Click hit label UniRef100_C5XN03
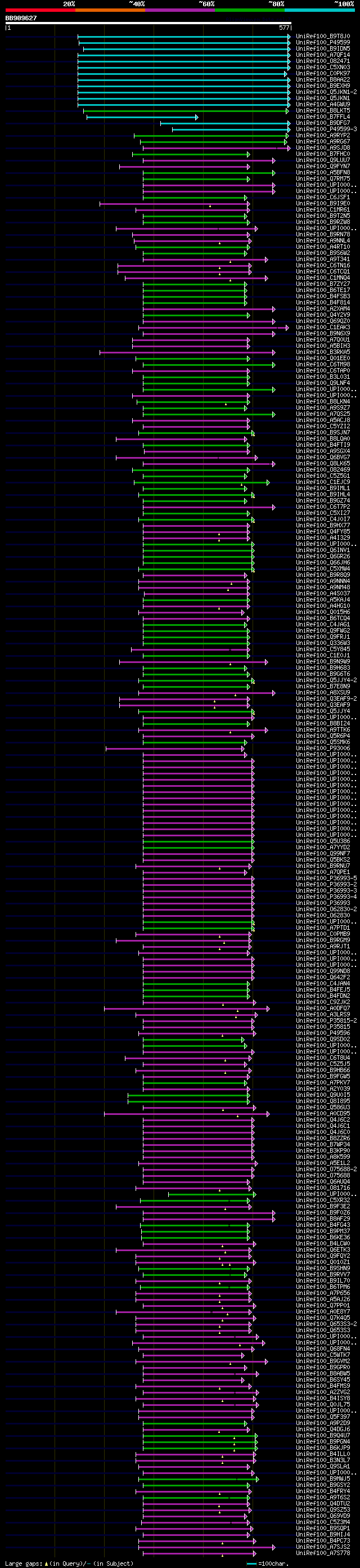Image resolution: width=360 pixels, height=1568 pixels. (323, 68)
